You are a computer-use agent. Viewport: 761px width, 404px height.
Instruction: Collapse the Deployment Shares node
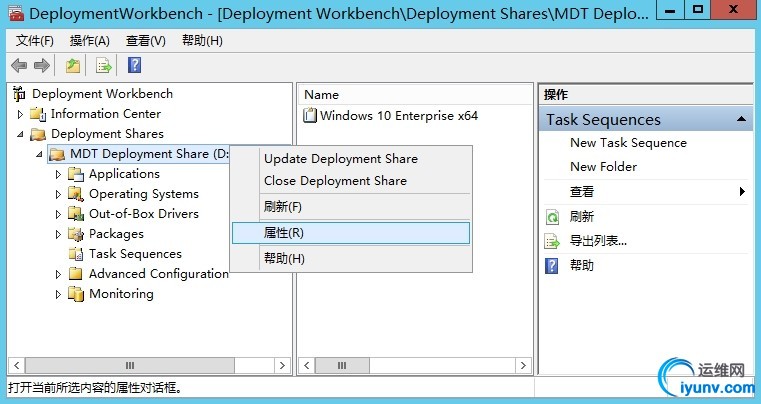click(x=20, y=134)
